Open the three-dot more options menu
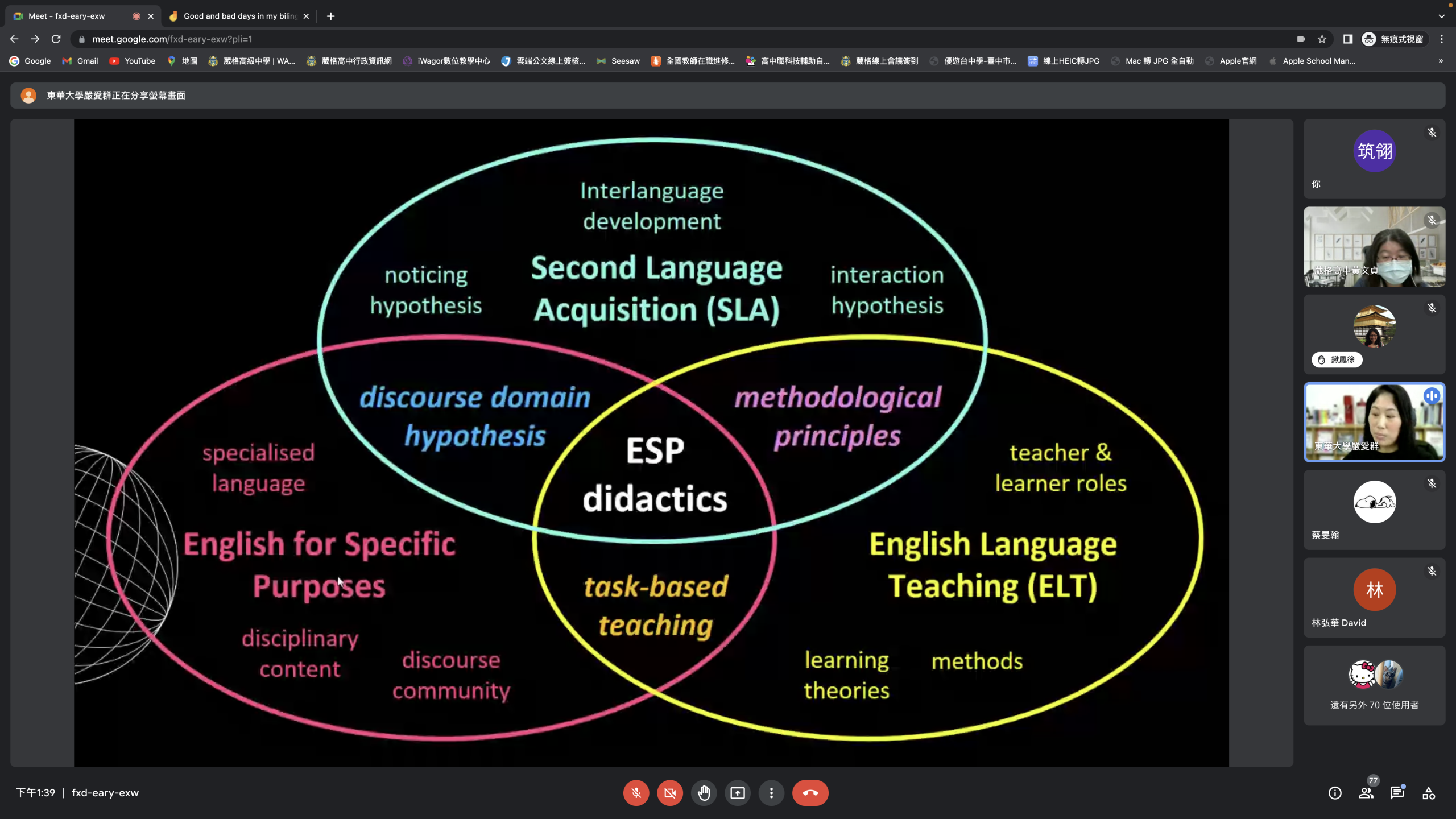Screen dimensions: 1456x819 pyautogui.click(x=771, y=793)
